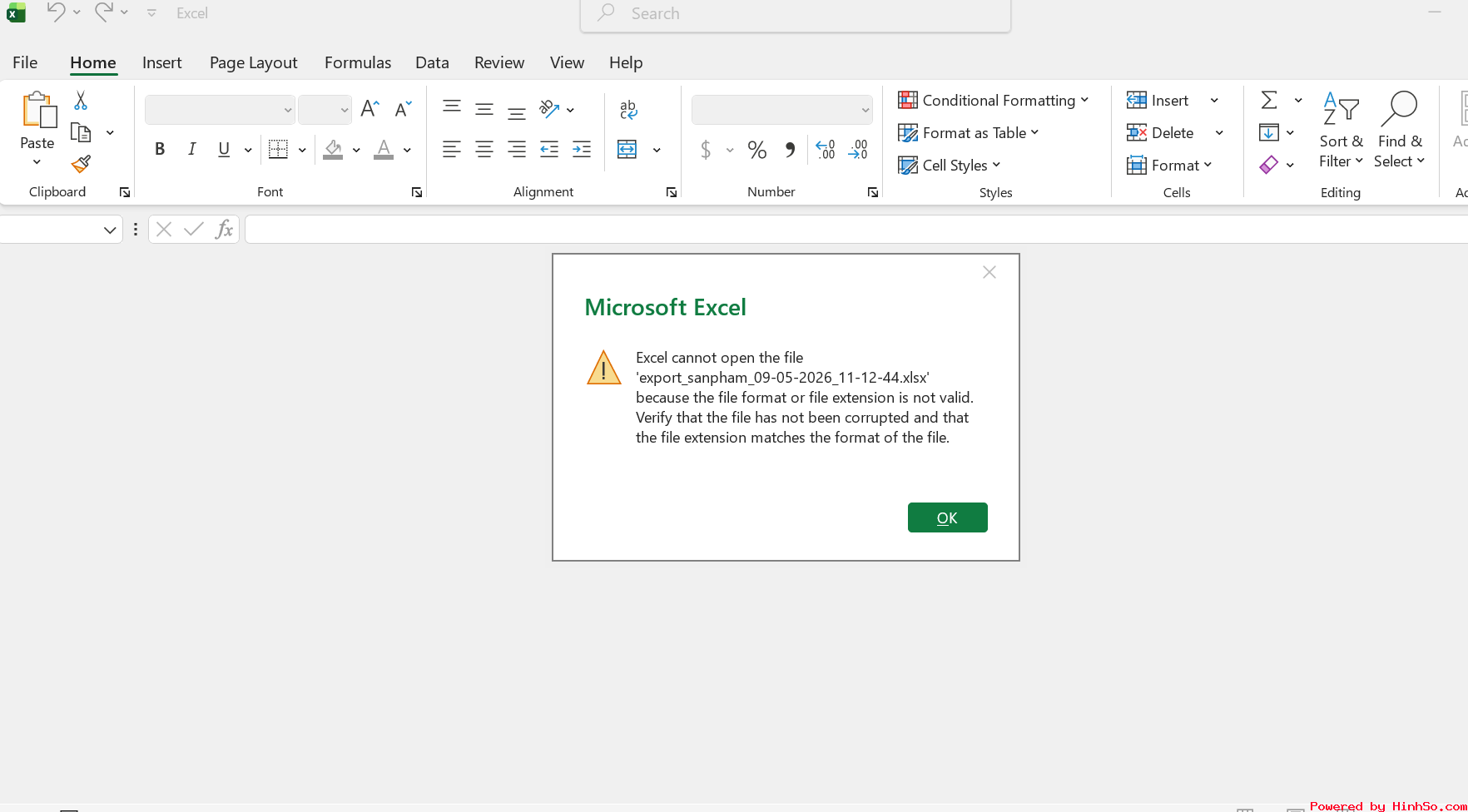The image size is (1468, 812).
Task: Click the Search box in title bar
Action: pyautogui.click(x=796, y=14)
